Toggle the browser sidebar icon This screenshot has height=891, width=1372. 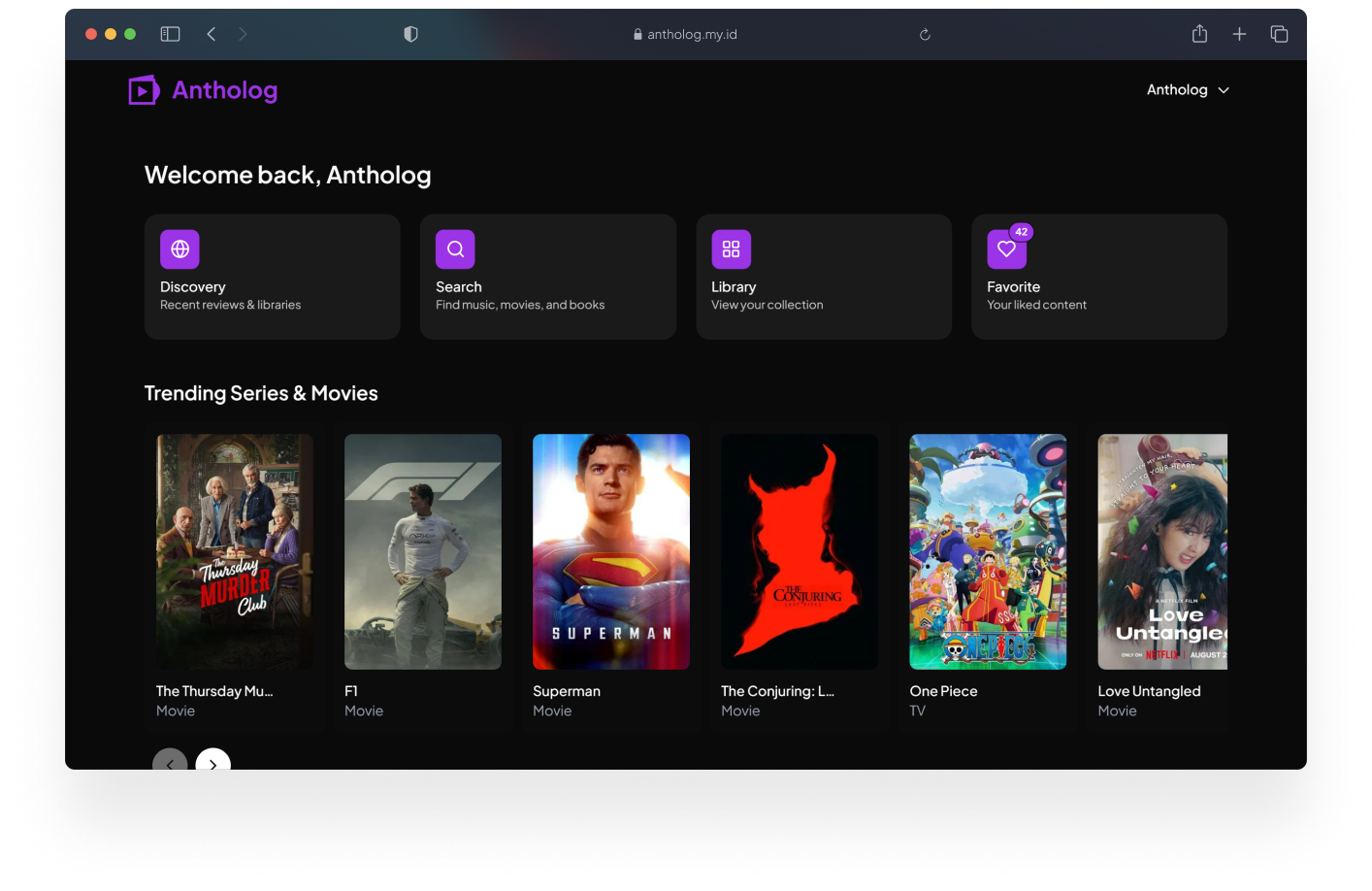[170, 34]
